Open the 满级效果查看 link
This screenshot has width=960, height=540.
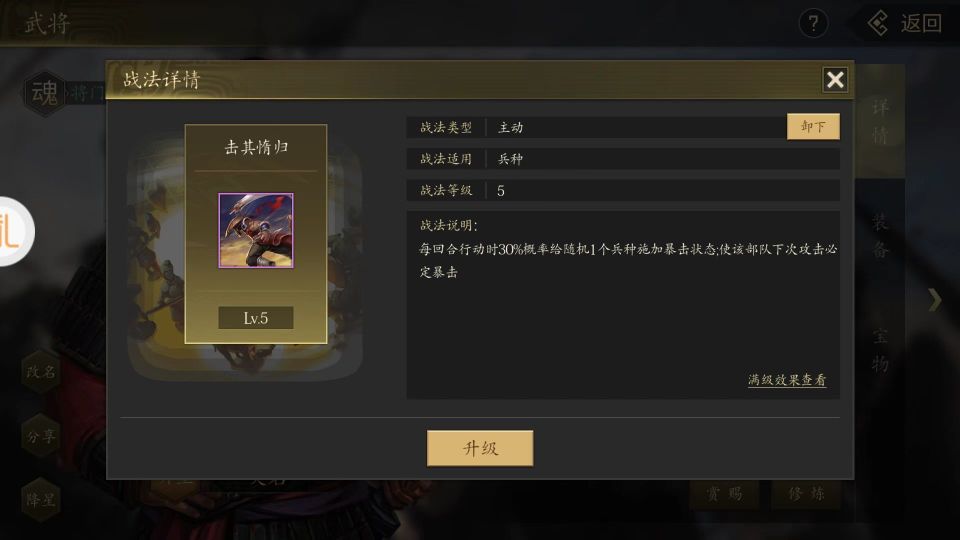tap(787, 380)
